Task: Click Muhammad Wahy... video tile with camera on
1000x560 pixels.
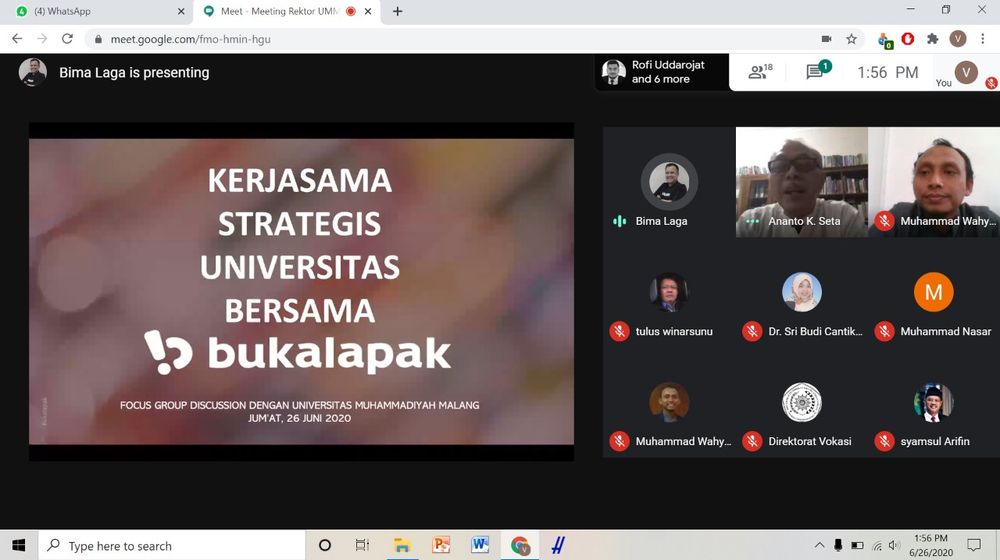Action: coord(934,182)
